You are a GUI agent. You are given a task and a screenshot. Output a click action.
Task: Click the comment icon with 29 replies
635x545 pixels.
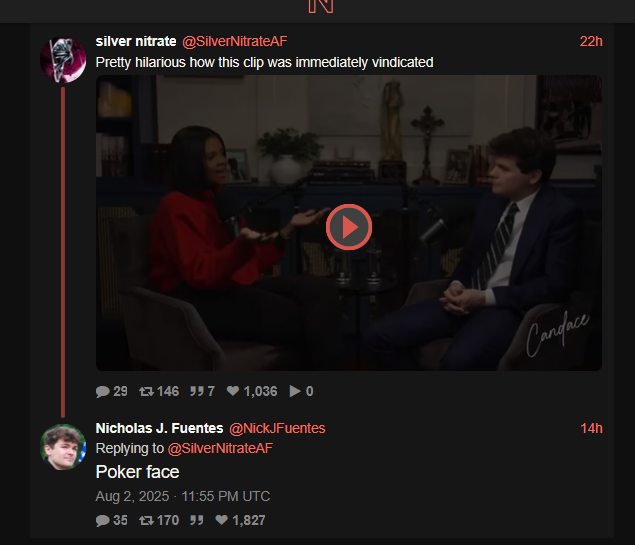[103, 392]
